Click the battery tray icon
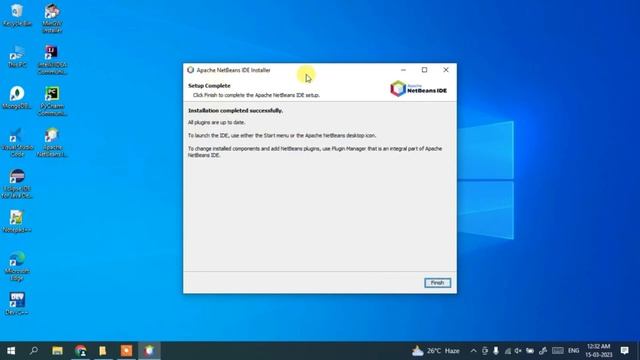This screenshot has height=360, width=640. click(530, 351)
